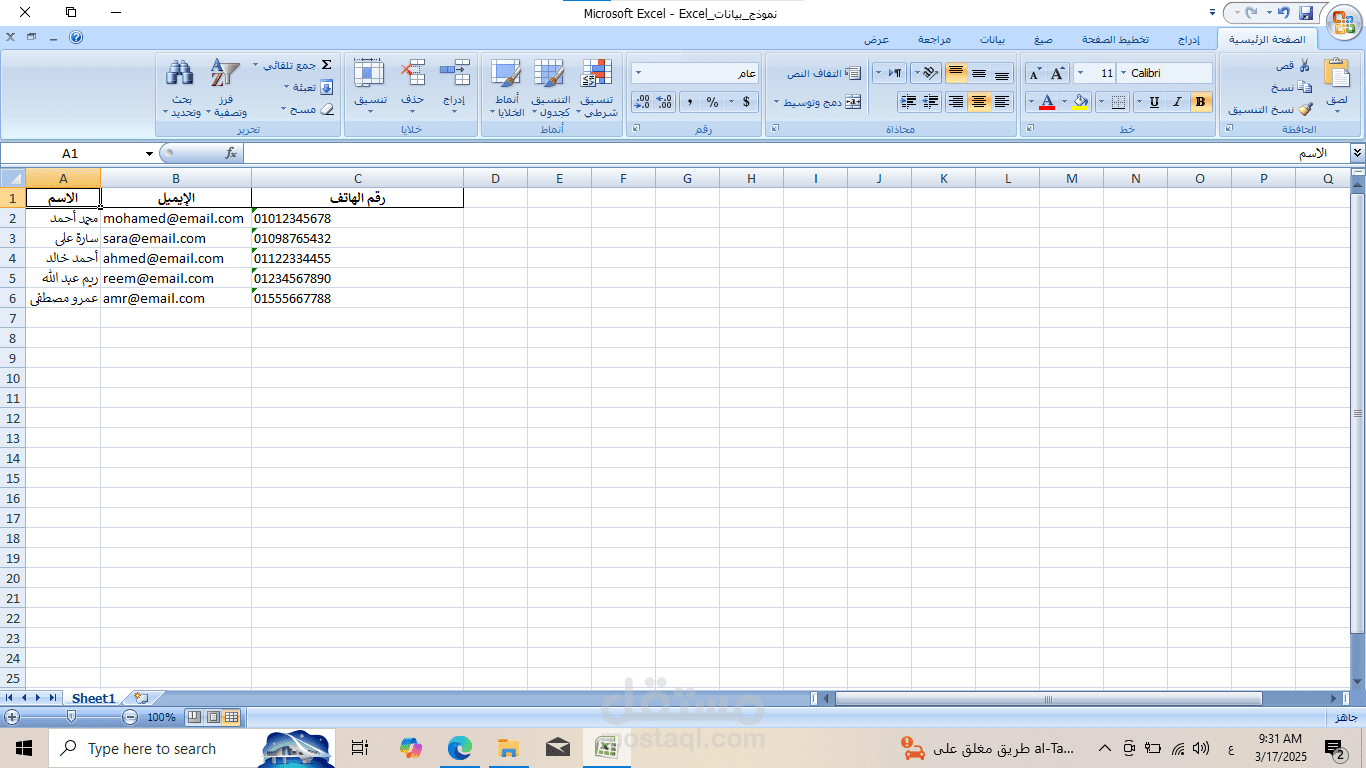Open Cell Styles (أنماط الخلايا)
The width and height of the screenshot is (1366, 768).
tap(507, 88)
